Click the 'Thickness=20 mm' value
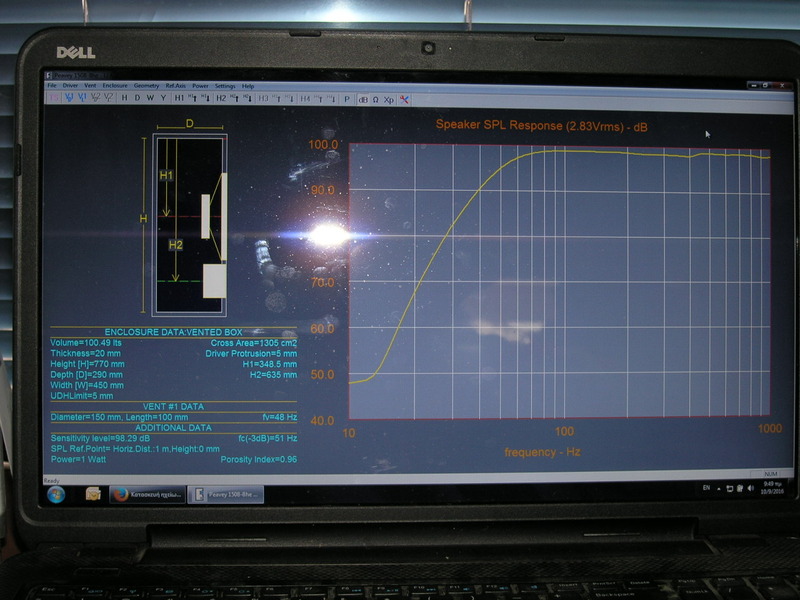Image resolution: width=800 pixels, height=600 pixels. [85, 353]
